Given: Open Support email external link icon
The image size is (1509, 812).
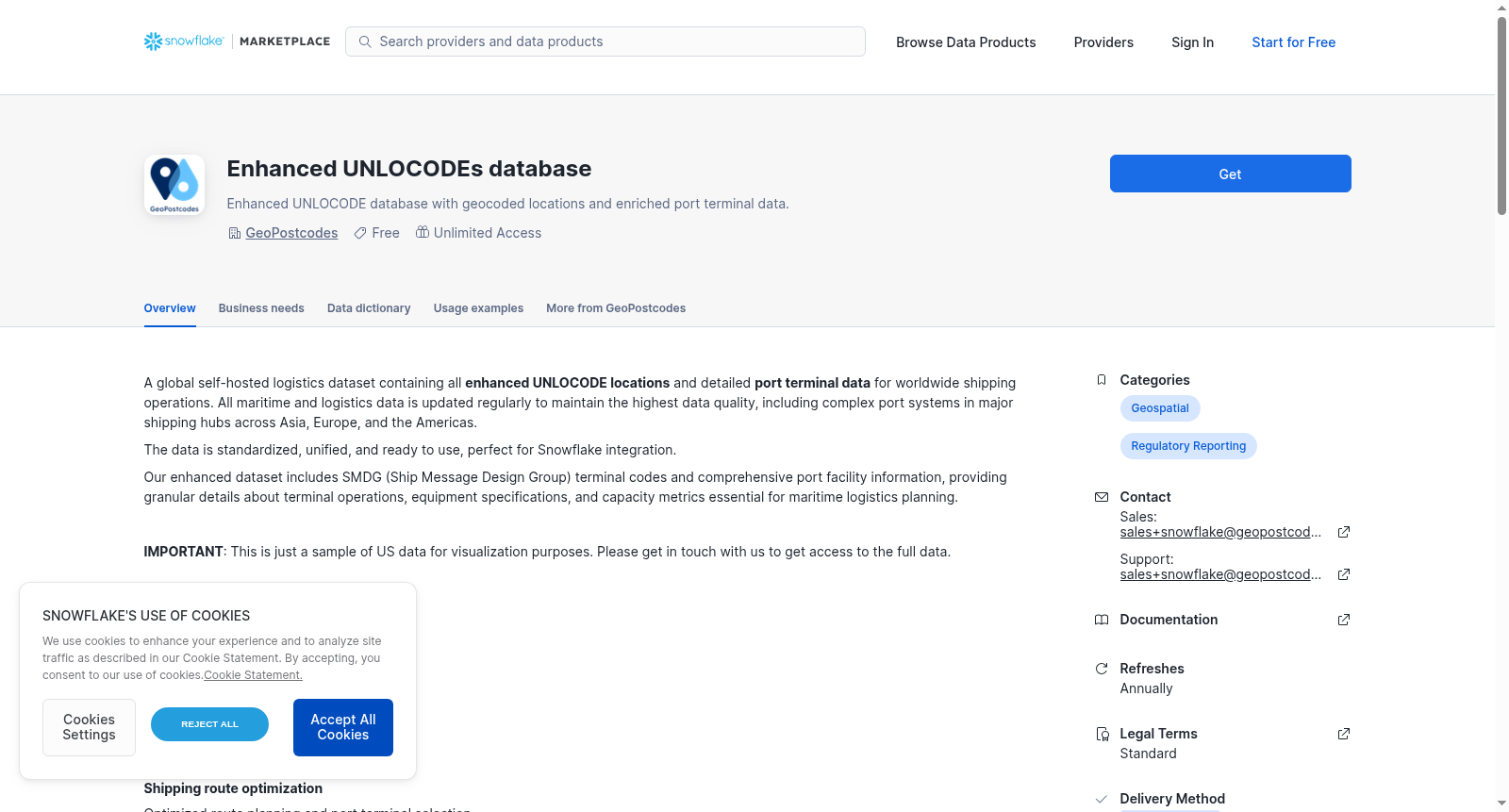Looking at the screenshot, I should pos(1344,574).
